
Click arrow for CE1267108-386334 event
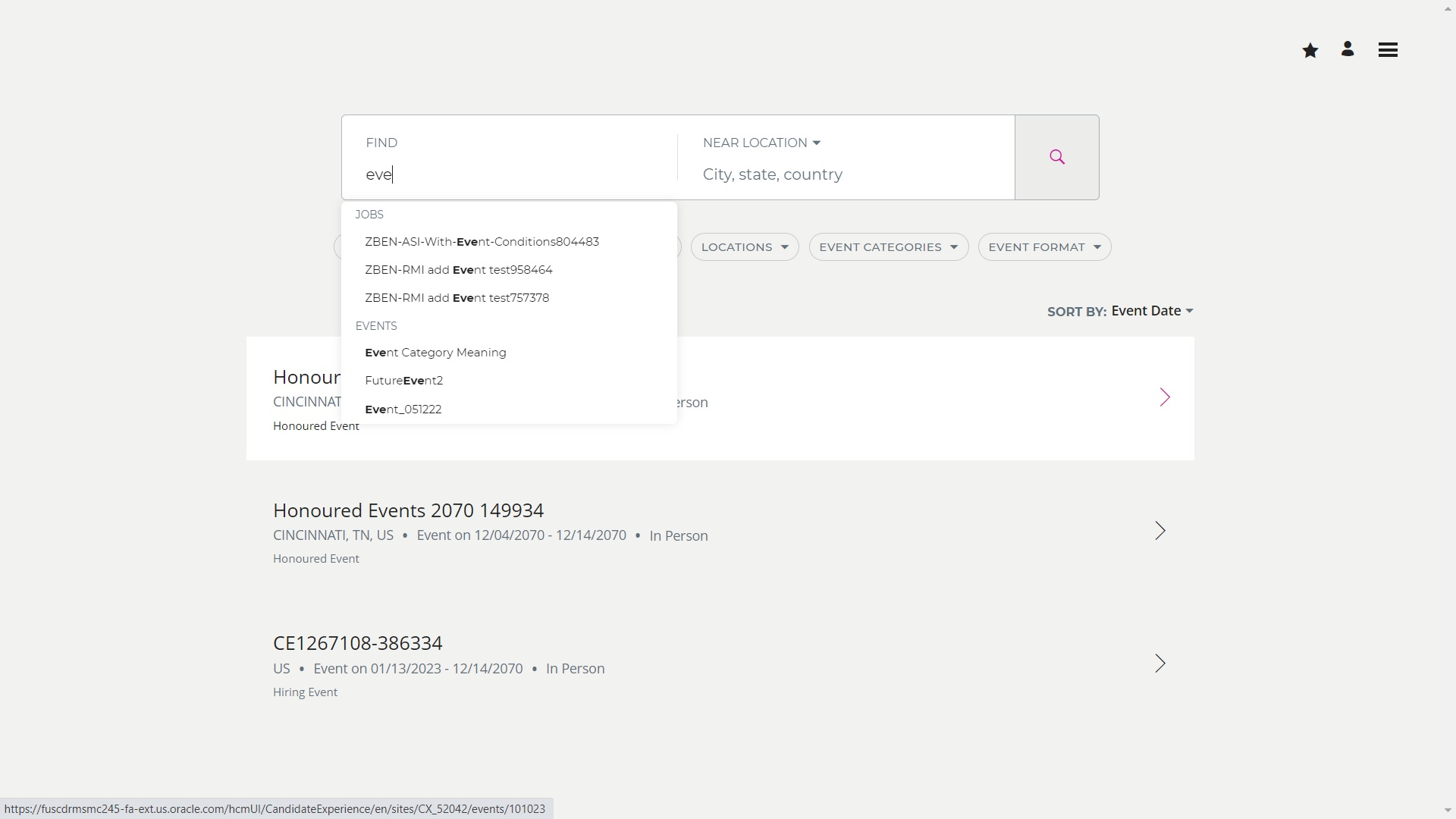[1159, 664]
